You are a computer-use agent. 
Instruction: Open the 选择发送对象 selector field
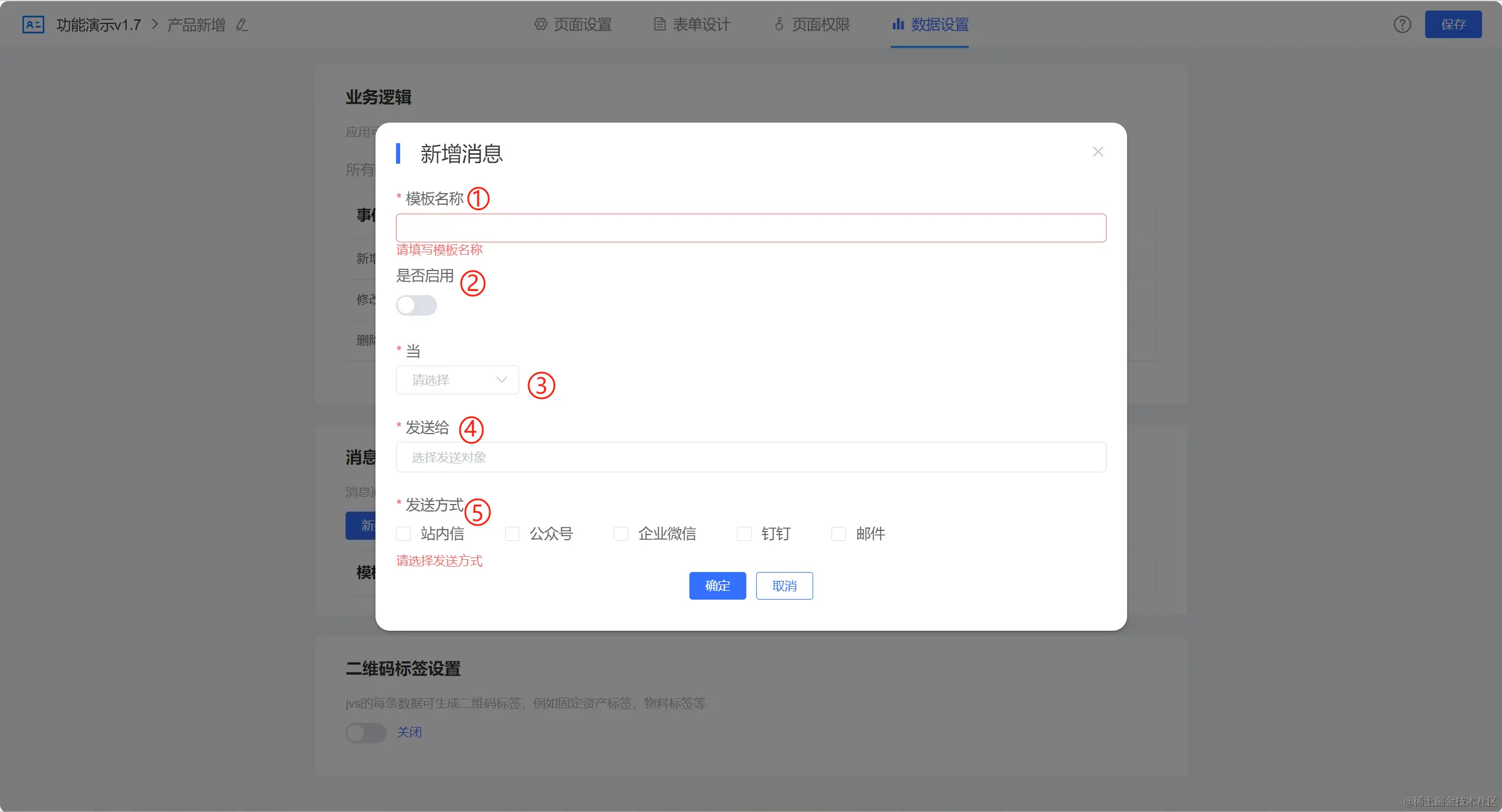pyautogui.click(x=751, y=457)
